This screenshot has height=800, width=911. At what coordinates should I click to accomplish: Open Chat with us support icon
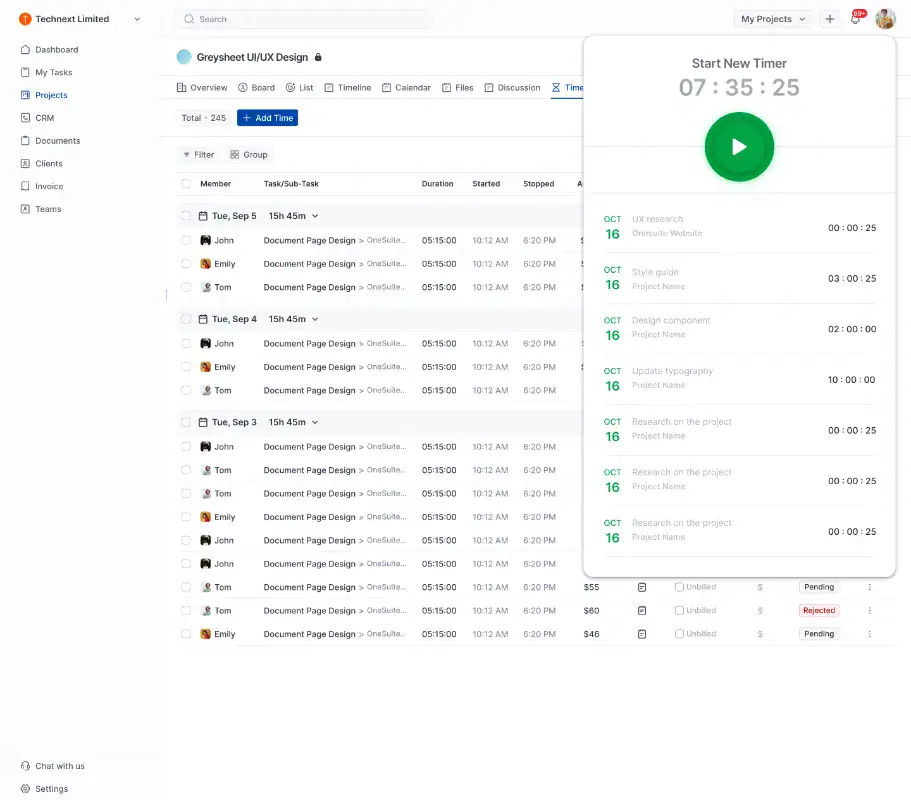point(26,766)
